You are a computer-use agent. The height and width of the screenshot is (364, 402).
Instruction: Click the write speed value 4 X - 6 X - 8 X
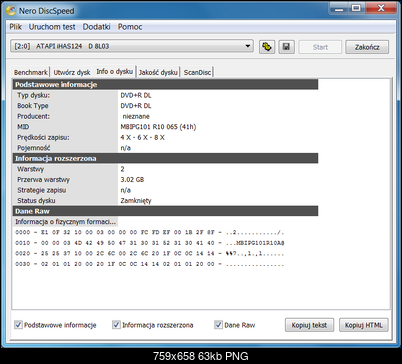pos(142,137)
